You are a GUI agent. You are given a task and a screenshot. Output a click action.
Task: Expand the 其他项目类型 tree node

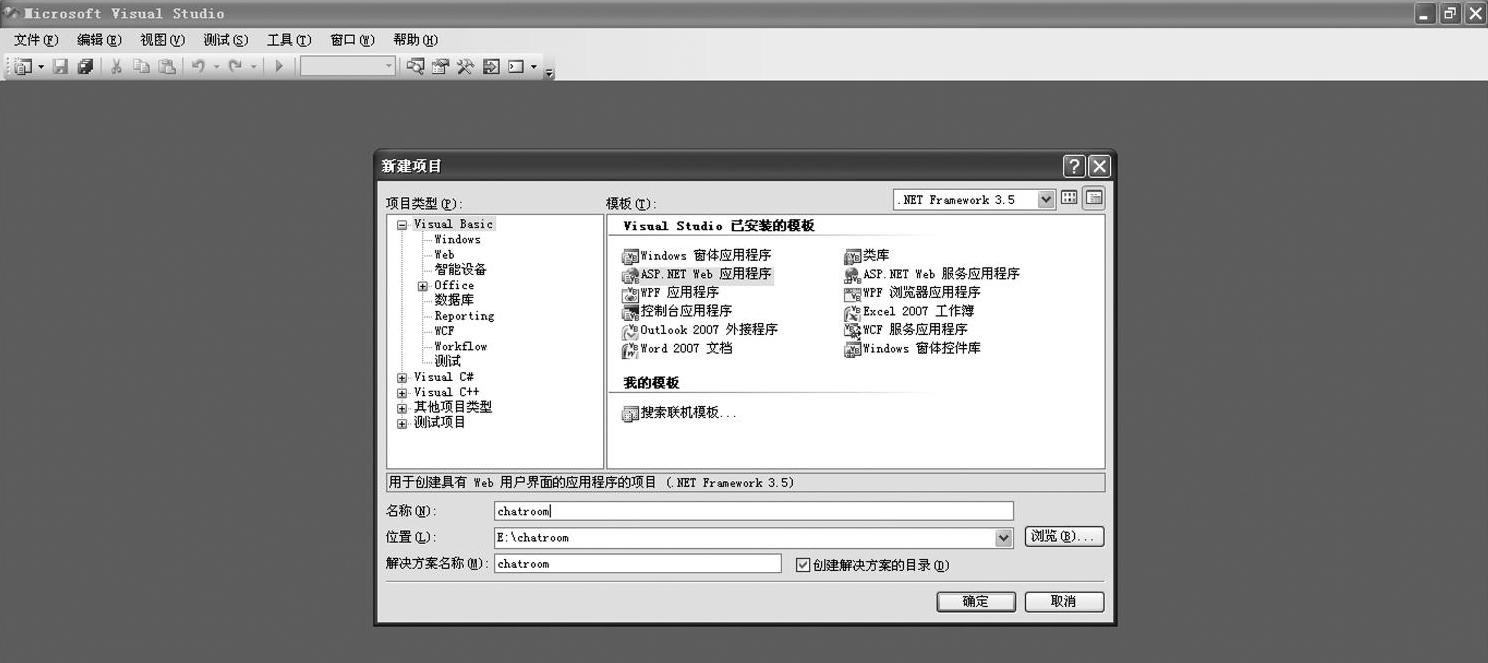402,408
